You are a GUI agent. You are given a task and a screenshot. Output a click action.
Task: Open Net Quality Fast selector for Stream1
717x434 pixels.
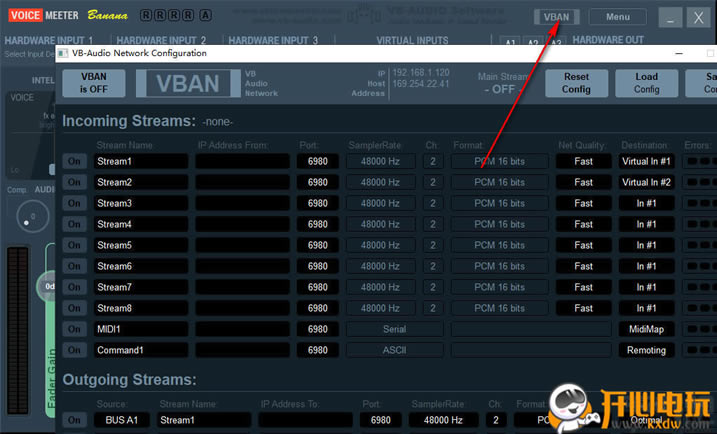tap(583, 161)
